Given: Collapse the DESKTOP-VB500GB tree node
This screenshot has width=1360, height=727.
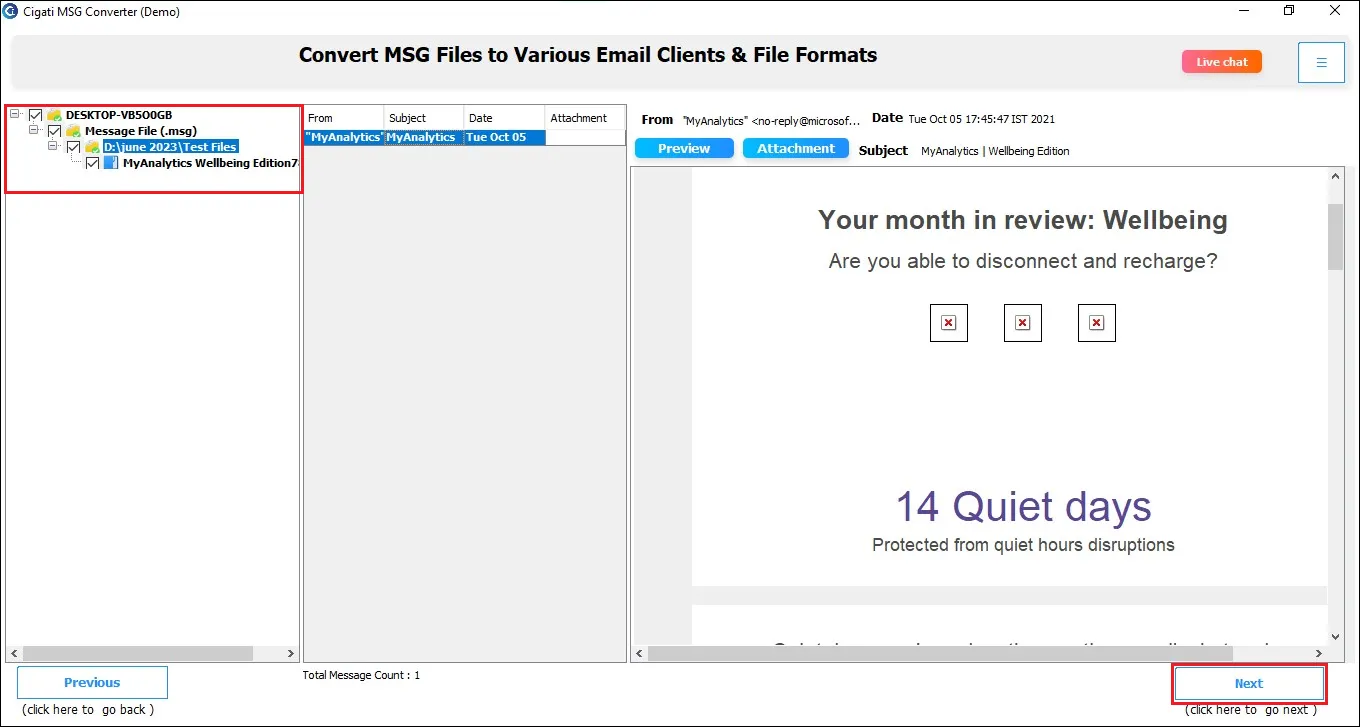Looking at the screenshot, I should [15, 114].
